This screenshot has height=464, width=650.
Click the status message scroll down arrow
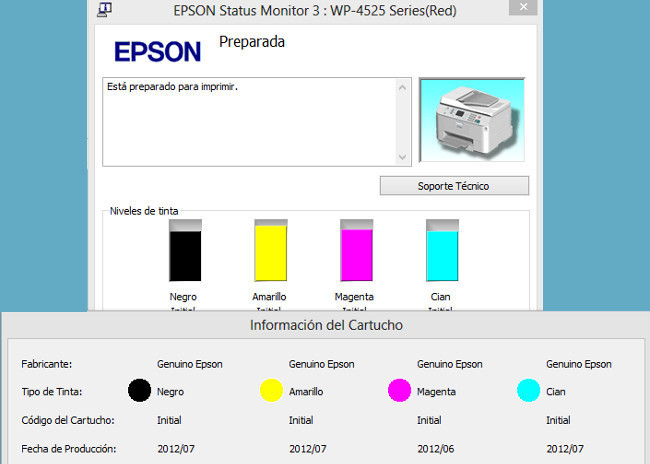point(402,157)
